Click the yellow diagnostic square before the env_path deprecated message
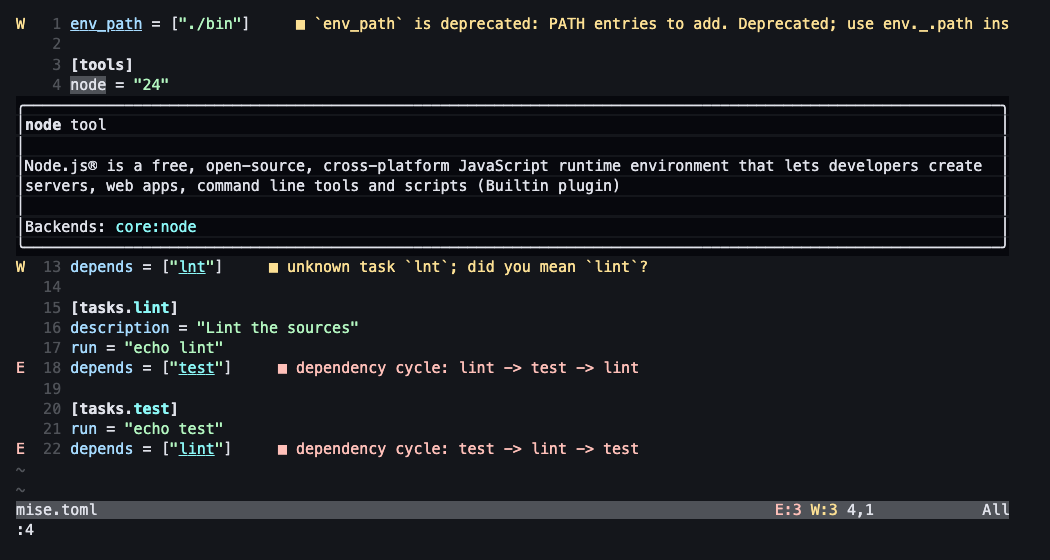This screenshot has width=1050, height=560. (x=301, y=25)
